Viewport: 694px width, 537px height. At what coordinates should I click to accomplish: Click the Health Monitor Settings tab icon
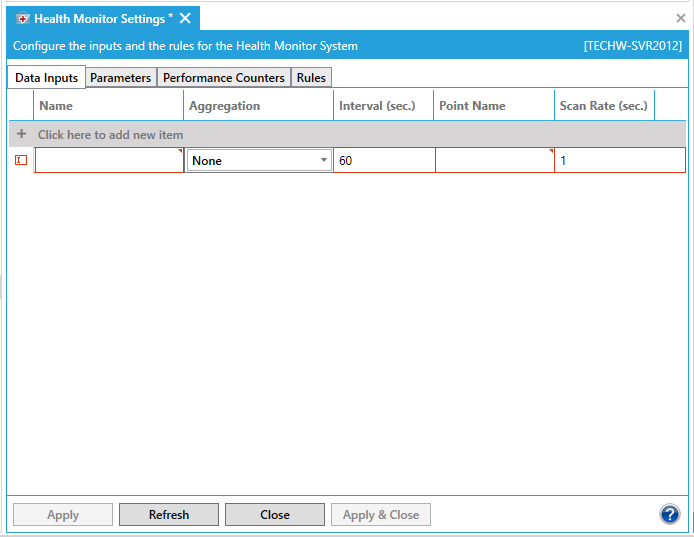(23, 19)
